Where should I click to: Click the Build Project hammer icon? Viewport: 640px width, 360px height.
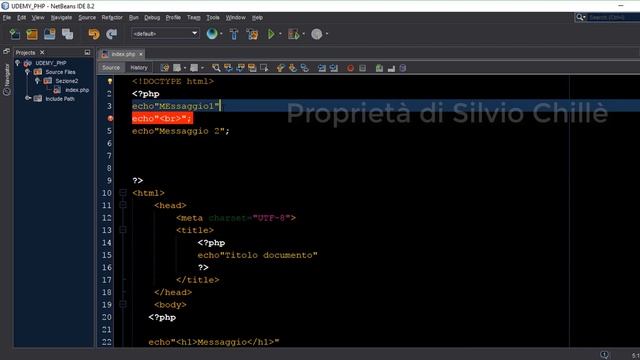click(x=234, y=34)
